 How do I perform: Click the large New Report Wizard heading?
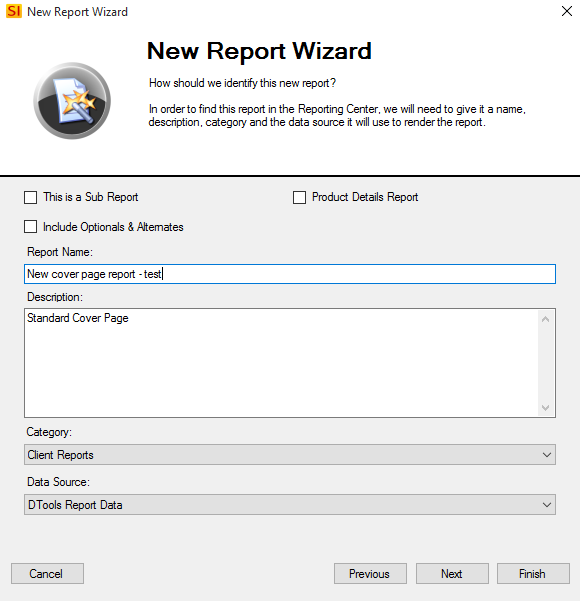tap(259, 51)
